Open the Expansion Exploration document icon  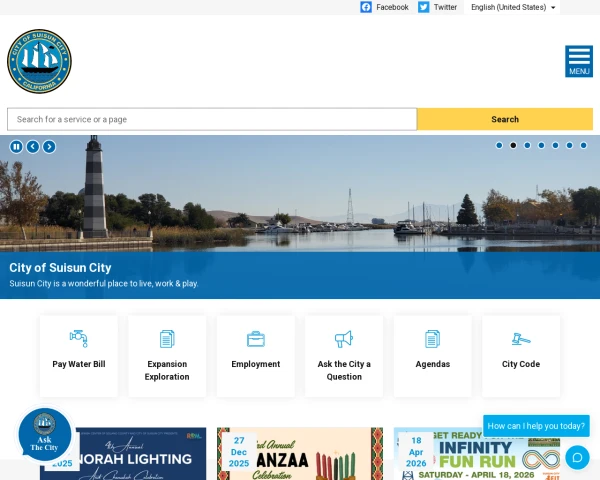(x=167, y=338)
